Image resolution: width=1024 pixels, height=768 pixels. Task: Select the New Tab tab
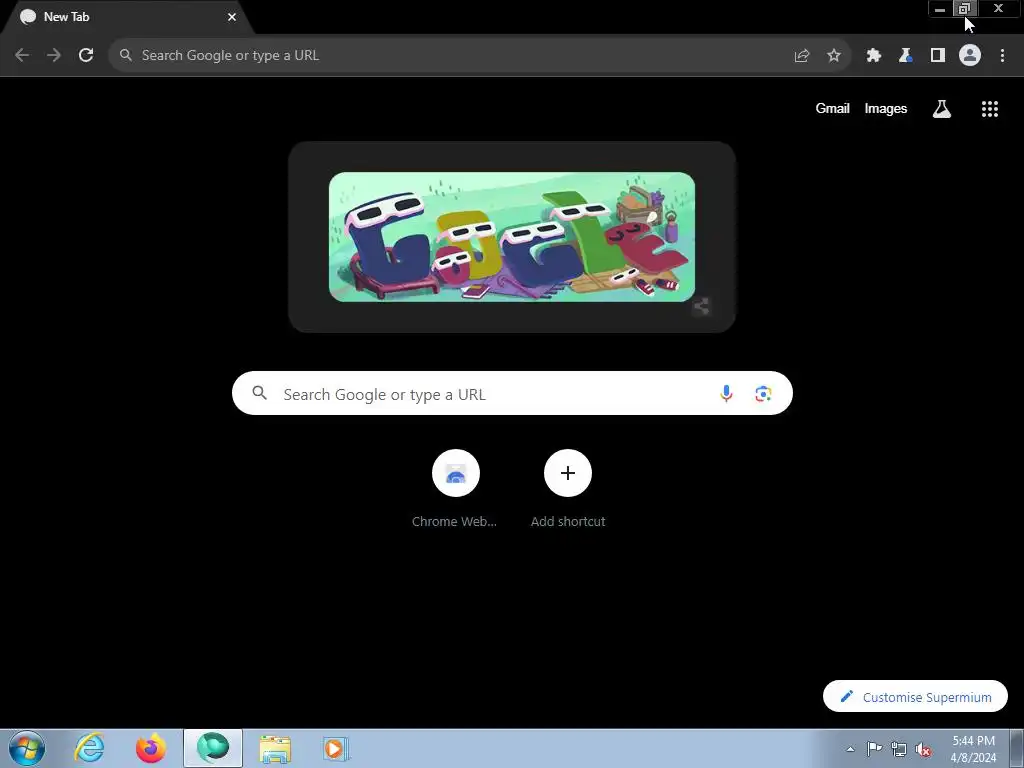127,17
